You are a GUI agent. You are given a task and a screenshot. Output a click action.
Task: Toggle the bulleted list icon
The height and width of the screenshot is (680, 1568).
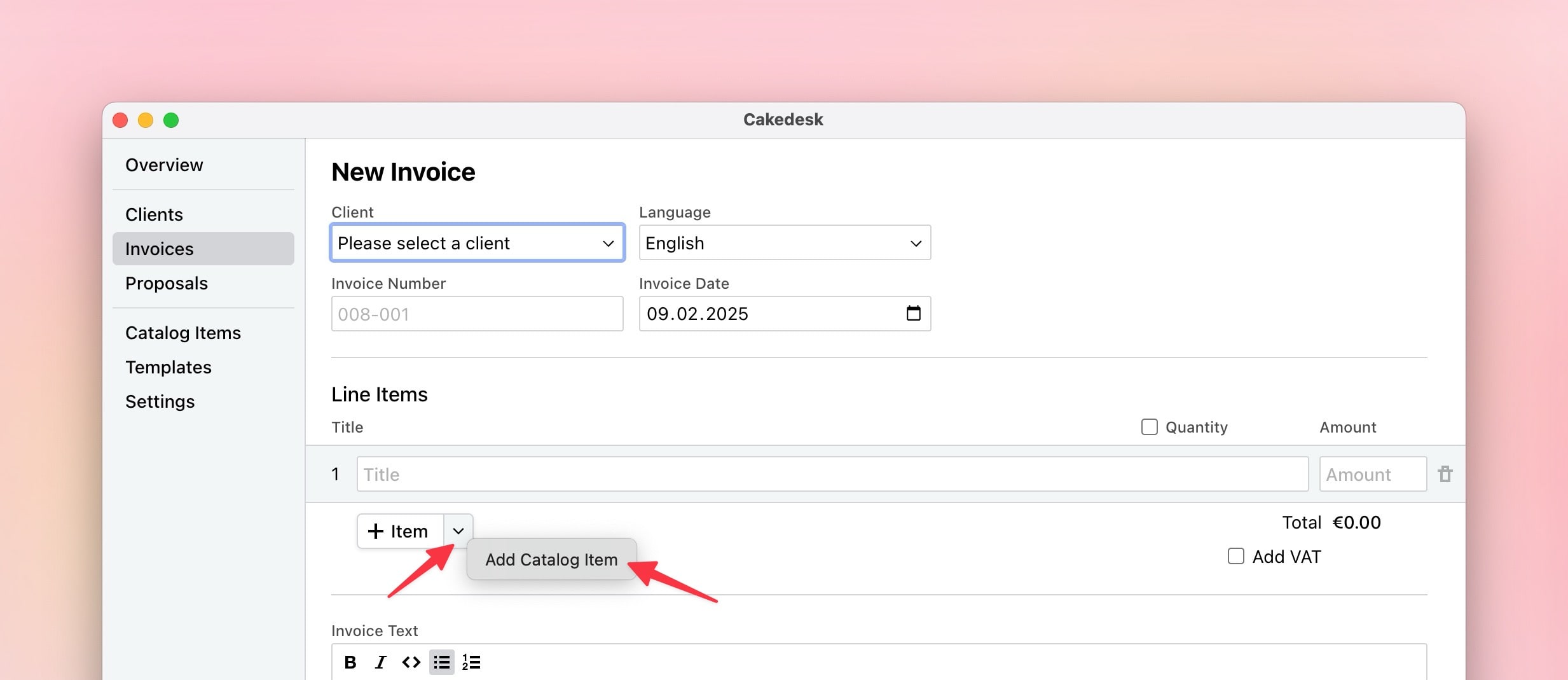tap(441, 662)
